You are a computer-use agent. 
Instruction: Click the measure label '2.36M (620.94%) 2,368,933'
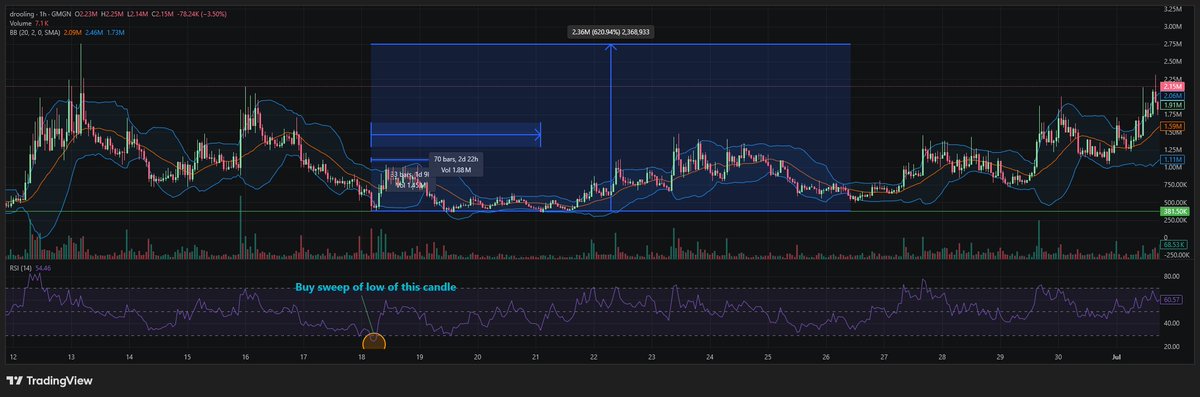tap(610, 32)
